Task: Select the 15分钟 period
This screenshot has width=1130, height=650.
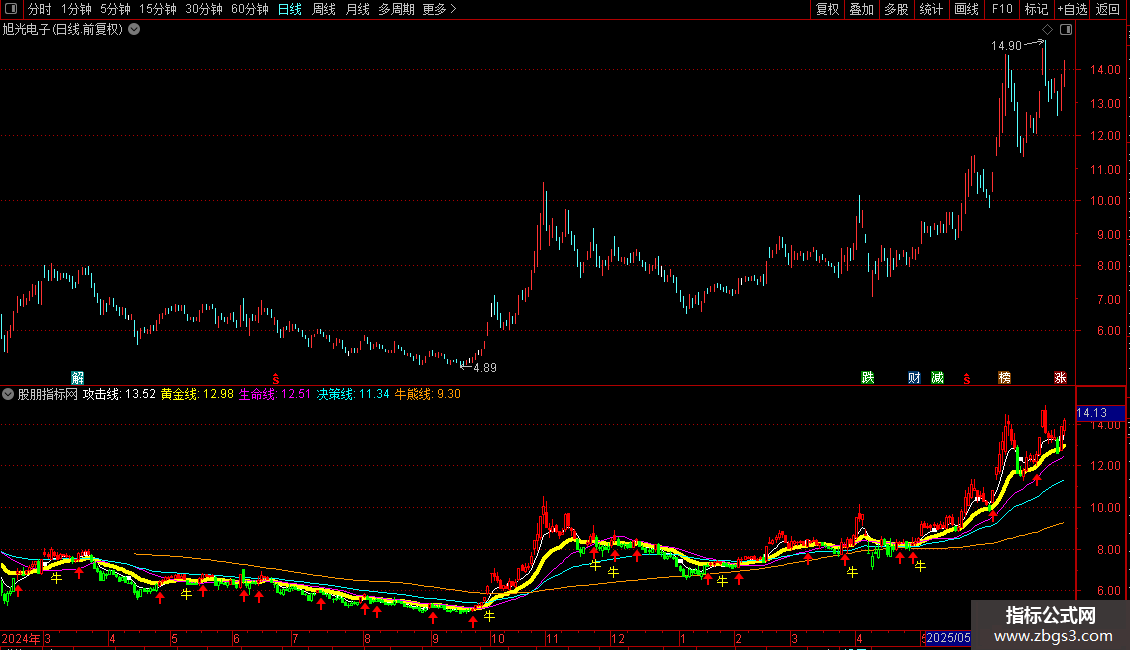Action: click(158, 9)
